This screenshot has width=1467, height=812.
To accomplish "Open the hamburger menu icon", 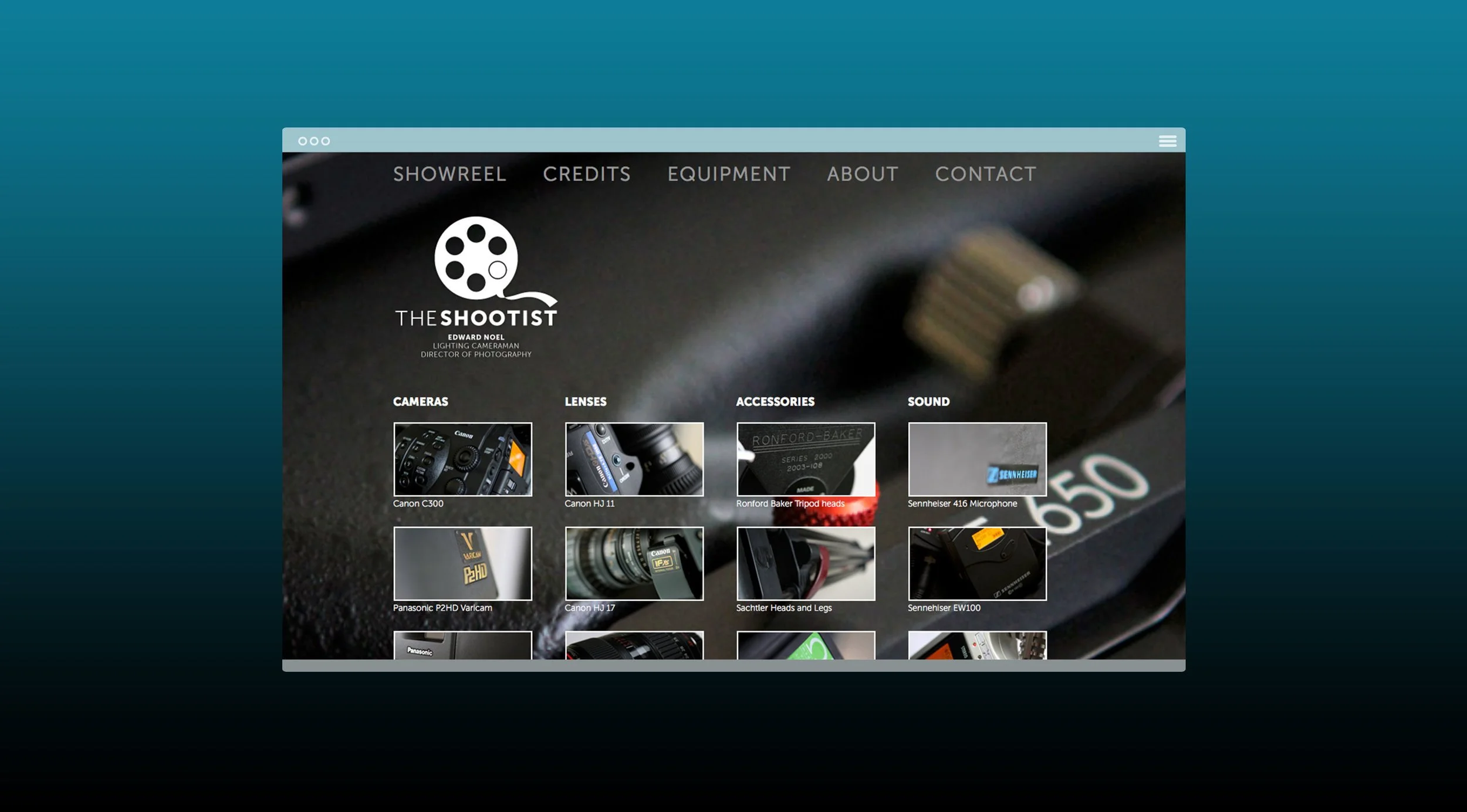I will tap(1167, 141).
